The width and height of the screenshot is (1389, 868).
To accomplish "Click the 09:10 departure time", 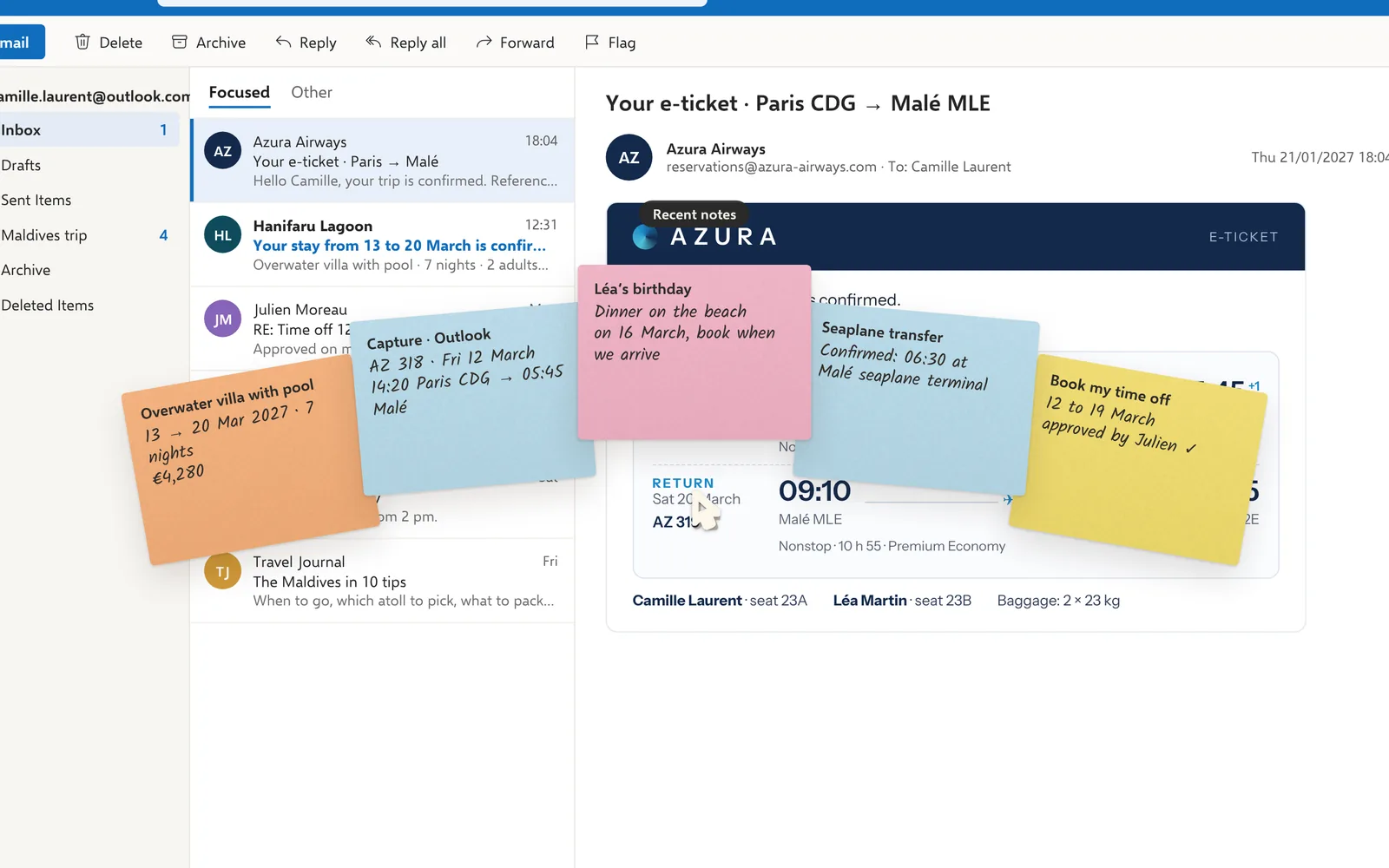I will tap(814, 490).
